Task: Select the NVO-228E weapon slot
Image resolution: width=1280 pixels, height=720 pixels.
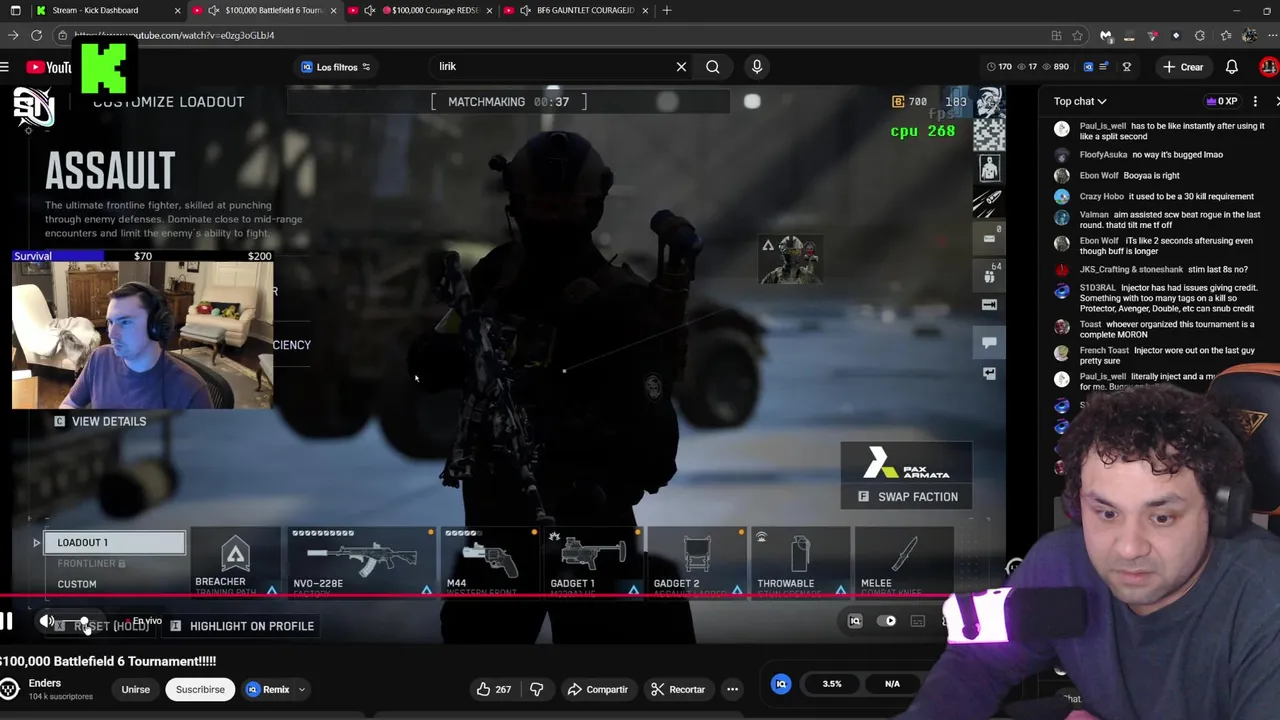Action: (360, 563)
